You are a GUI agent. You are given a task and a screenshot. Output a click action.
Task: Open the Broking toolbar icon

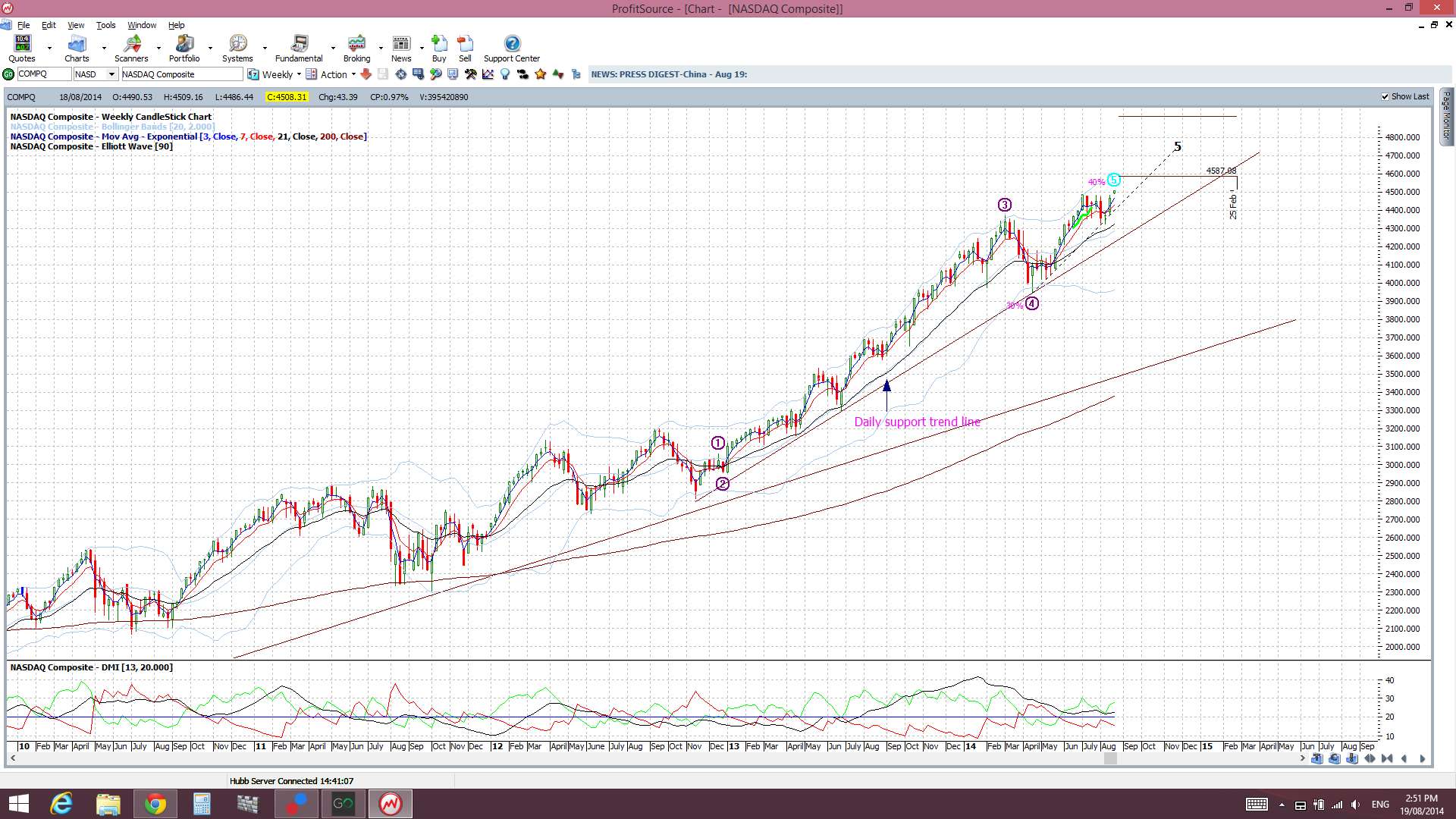[356, 49]
